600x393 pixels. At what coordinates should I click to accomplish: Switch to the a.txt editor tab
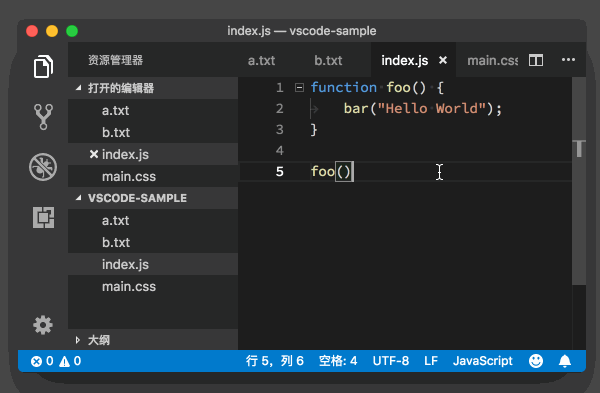coord(261,60)
